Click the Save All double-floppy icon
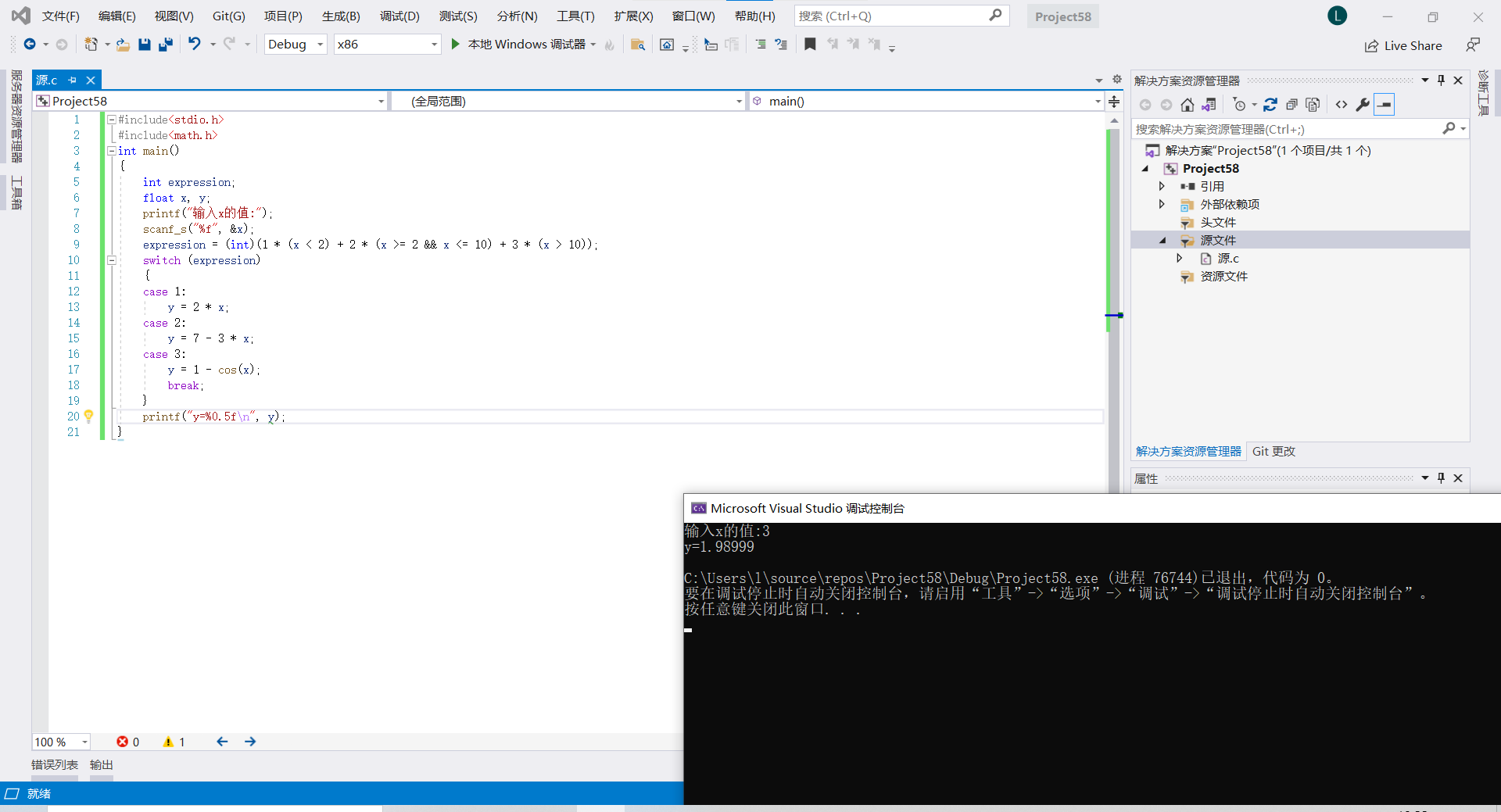Screen dimensions: 1501x812 click(166, 45)
